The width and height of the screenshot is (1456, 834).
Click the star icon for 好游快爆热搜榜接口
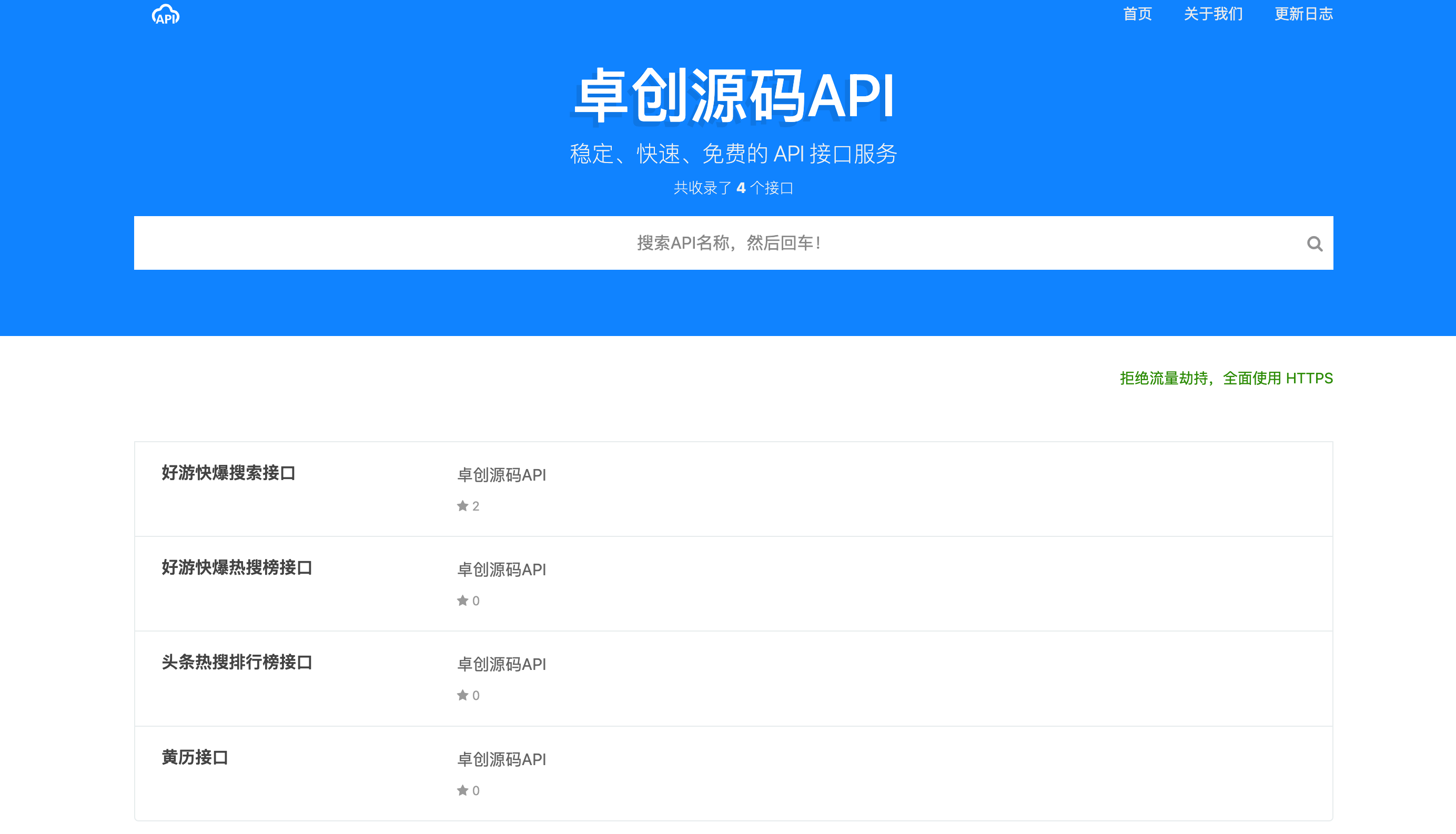coord(462,601)
